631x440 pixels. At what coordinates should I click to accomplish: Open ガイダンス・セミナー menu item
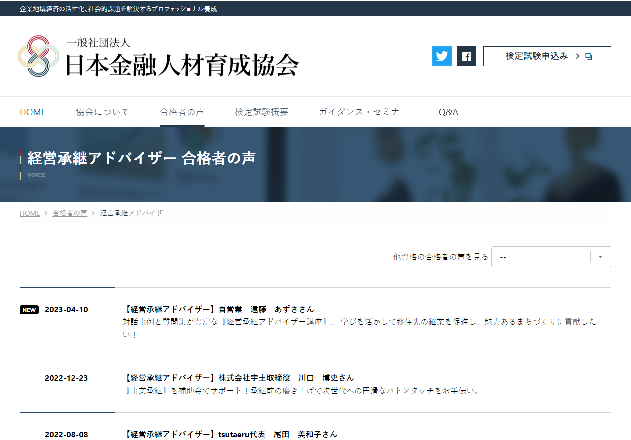pyautogui.click(x=358, y=112)
